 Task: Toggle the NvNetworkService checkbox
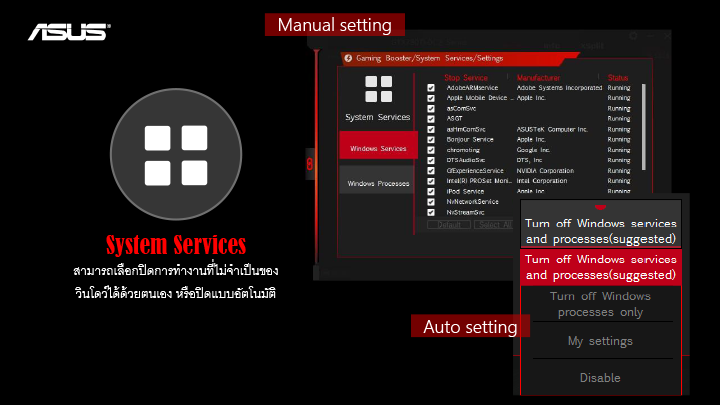pos(431,202)
